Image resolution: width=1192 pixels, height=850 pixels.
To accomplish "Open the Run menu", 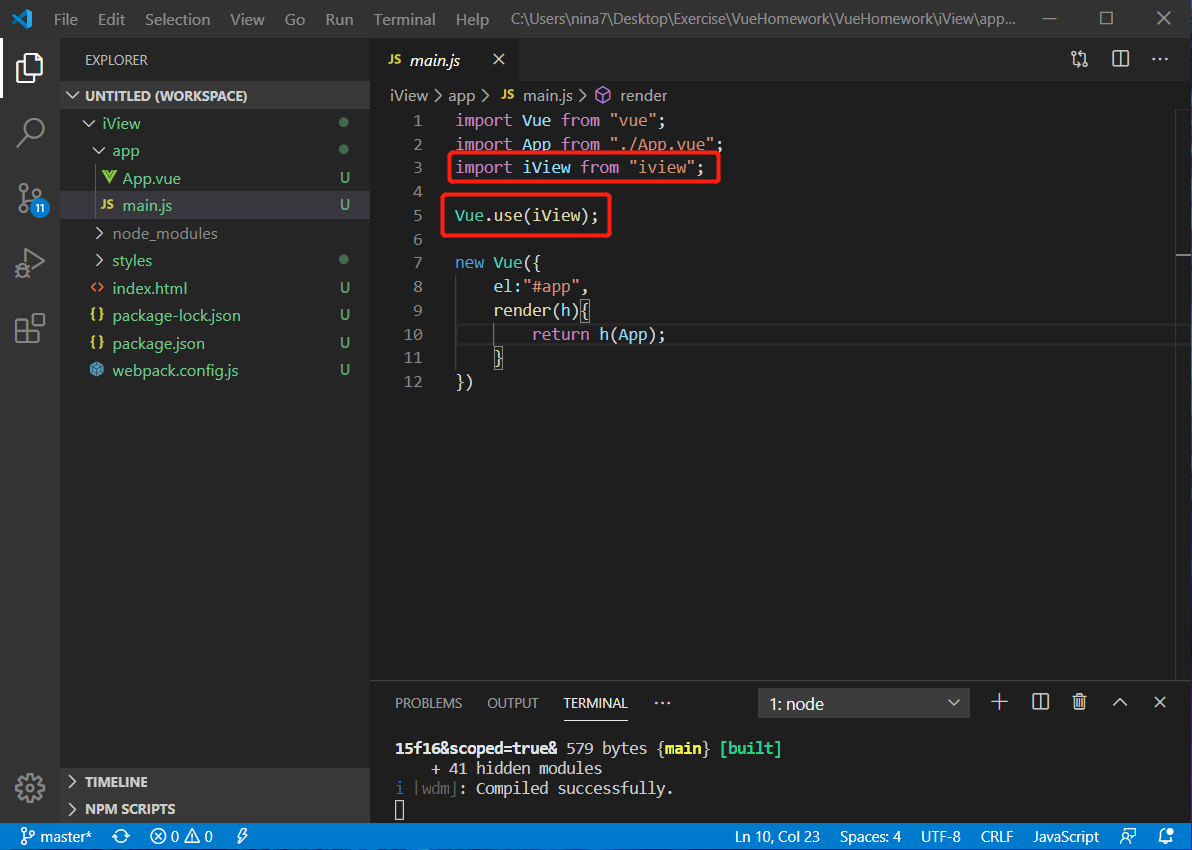I will (x=339, y=19).
